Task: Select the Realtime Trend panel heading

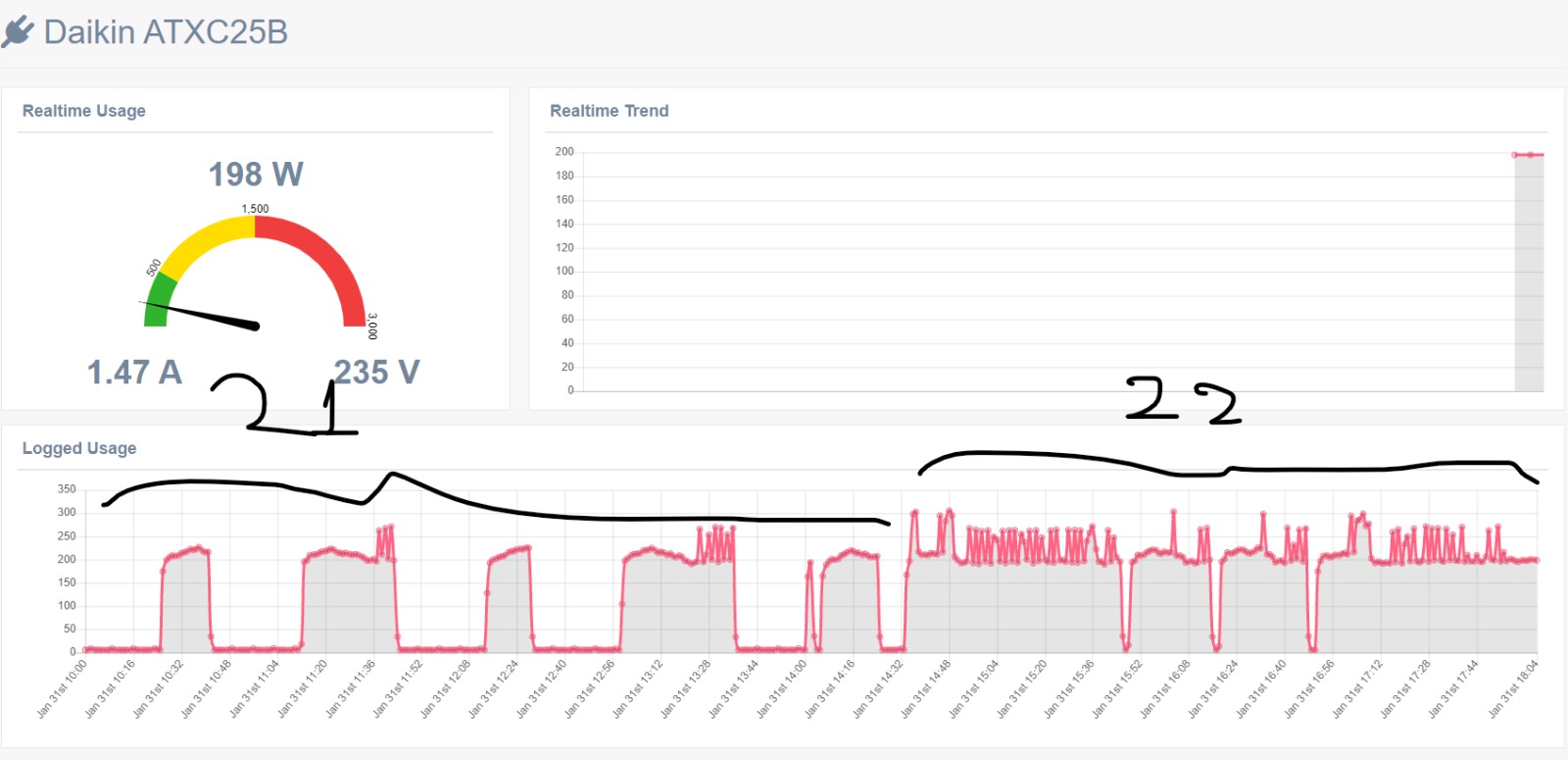Action: point(609,111)
